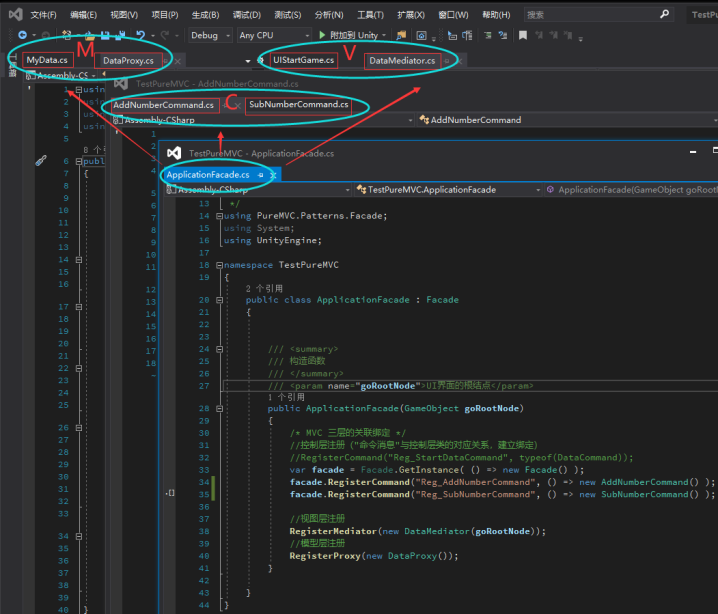Click the pin icon on DataProxy.cs tab
Viewport: 718px width, 614px height.
click(x=166, y=60)
